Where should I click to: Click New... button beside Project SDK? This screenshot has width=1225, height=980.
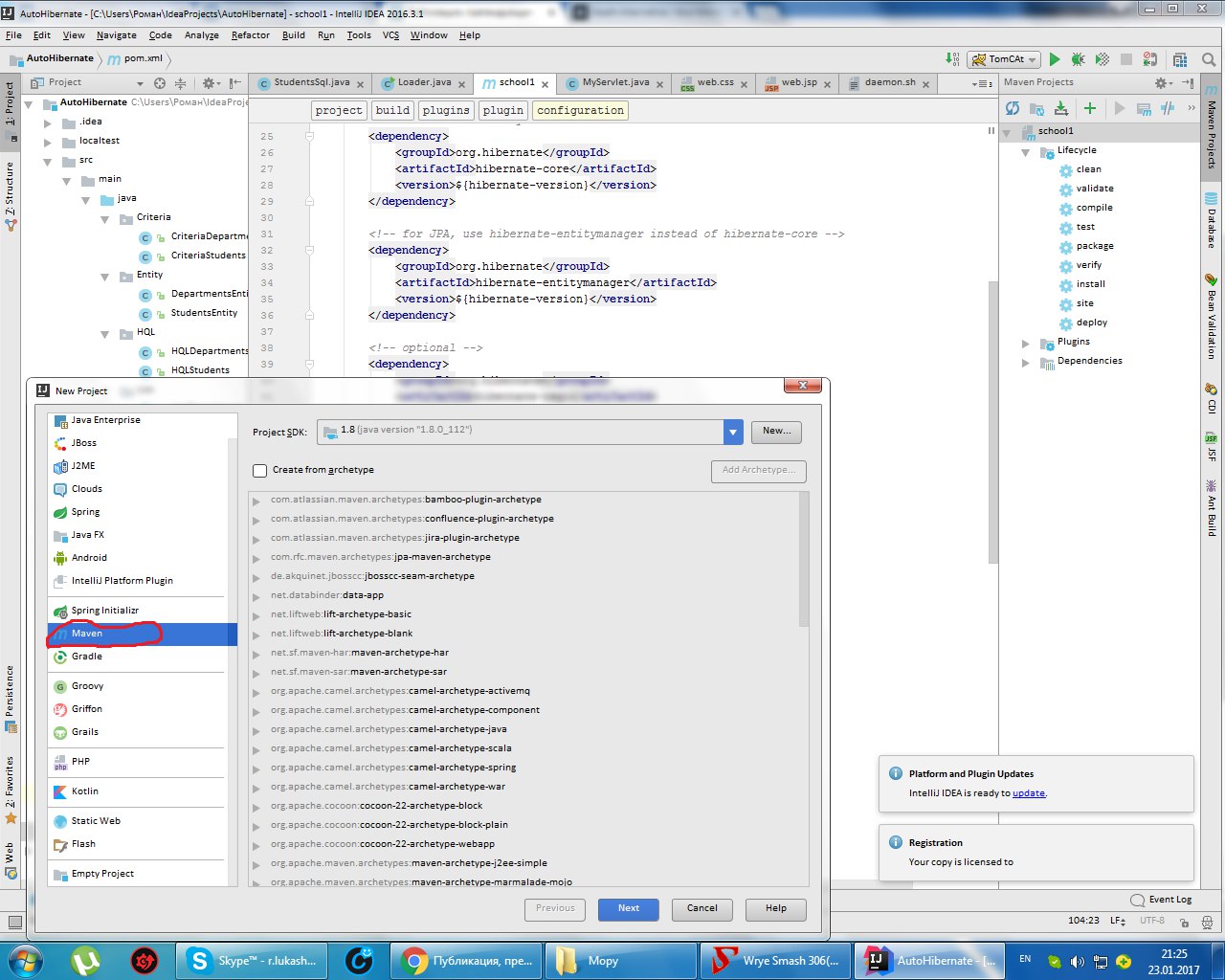(776, 432)
